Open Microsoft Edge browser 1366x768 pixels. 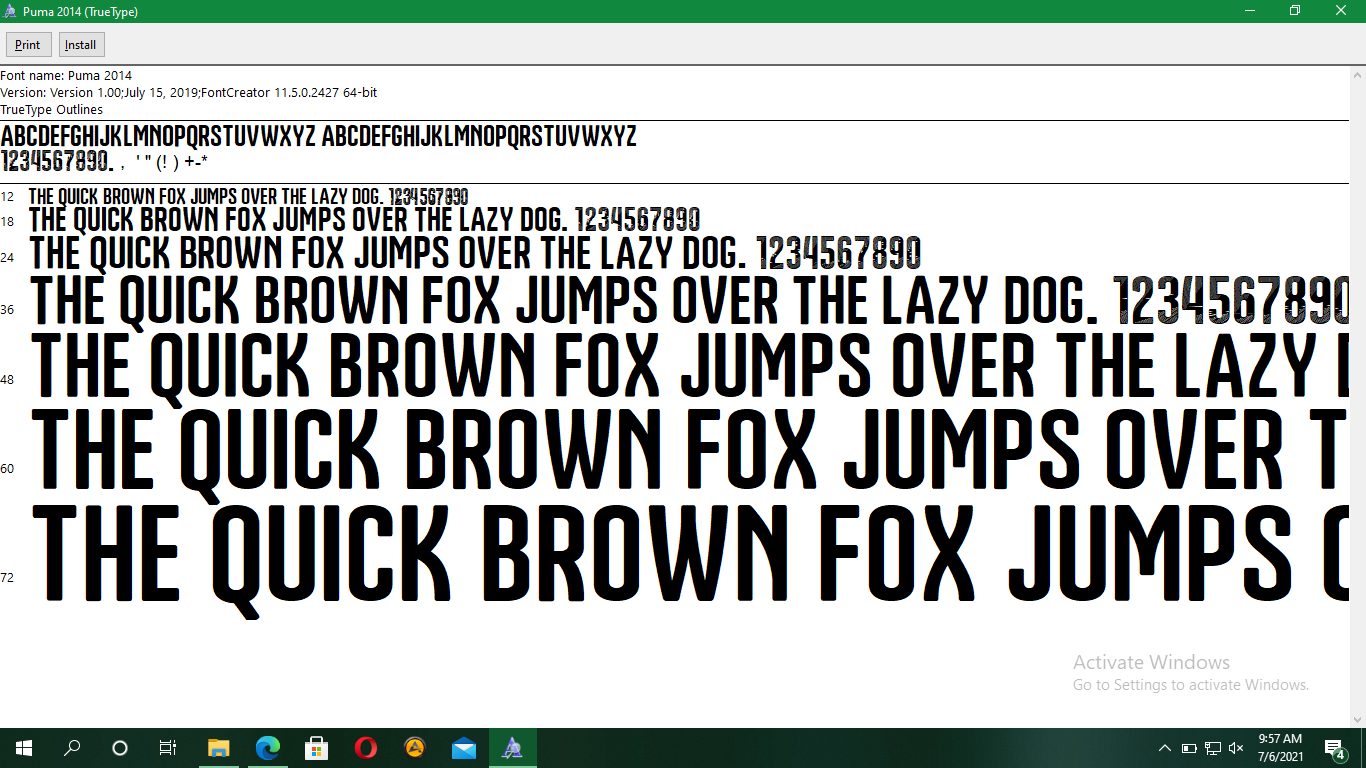pos(267,747)
